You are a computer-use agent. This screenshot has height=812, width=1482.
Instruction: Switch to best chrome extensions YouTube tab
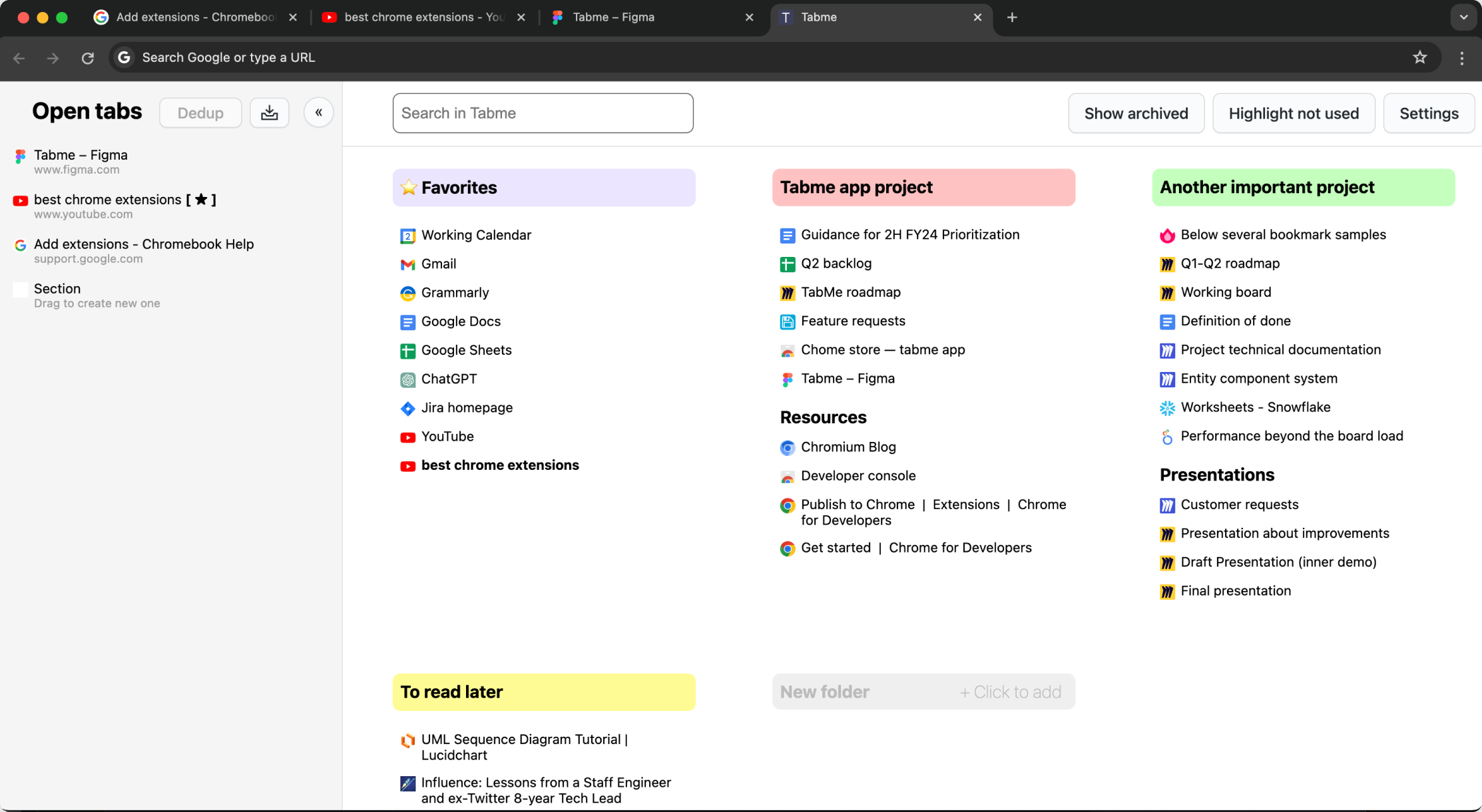[423, 17]
